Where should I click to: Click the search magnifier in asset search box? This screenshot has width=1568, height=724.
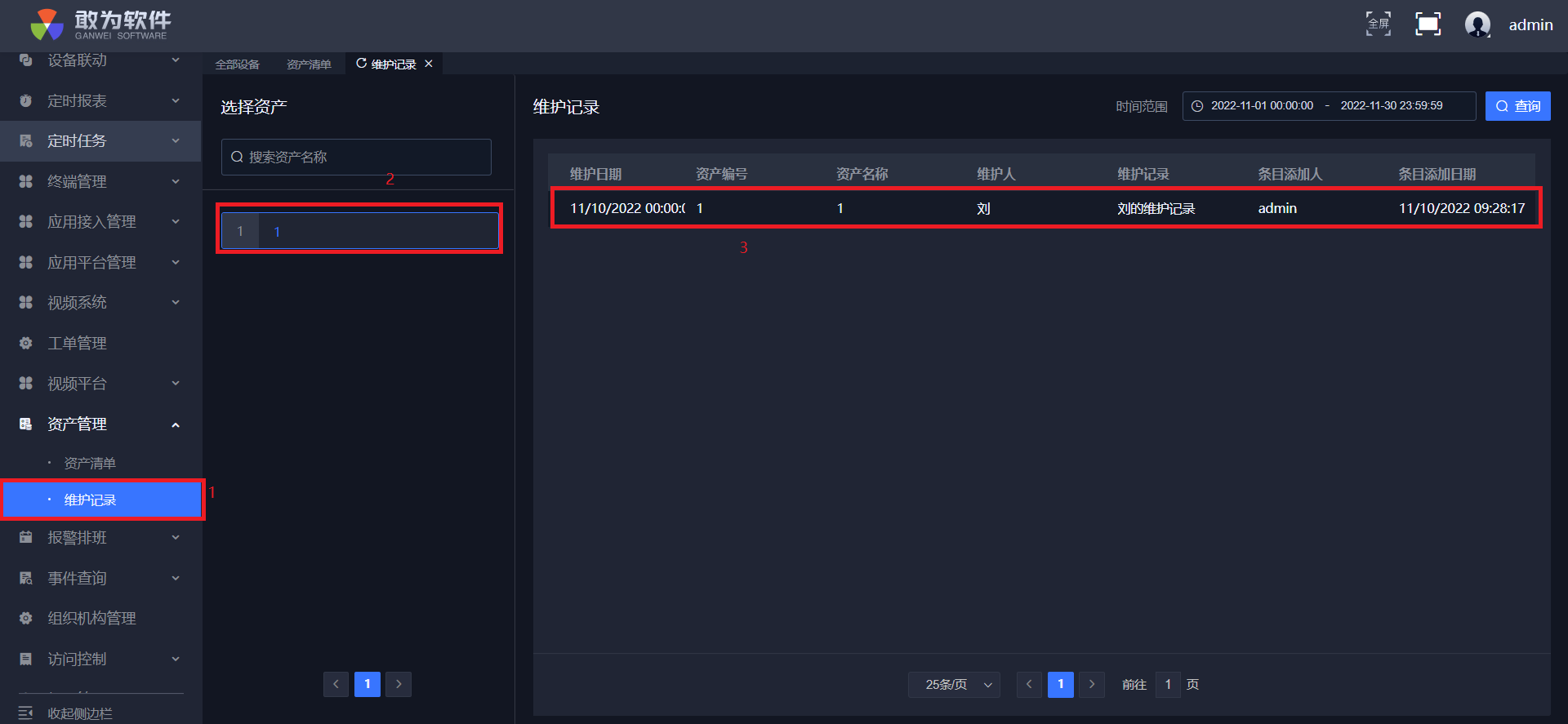click(237, 157)
